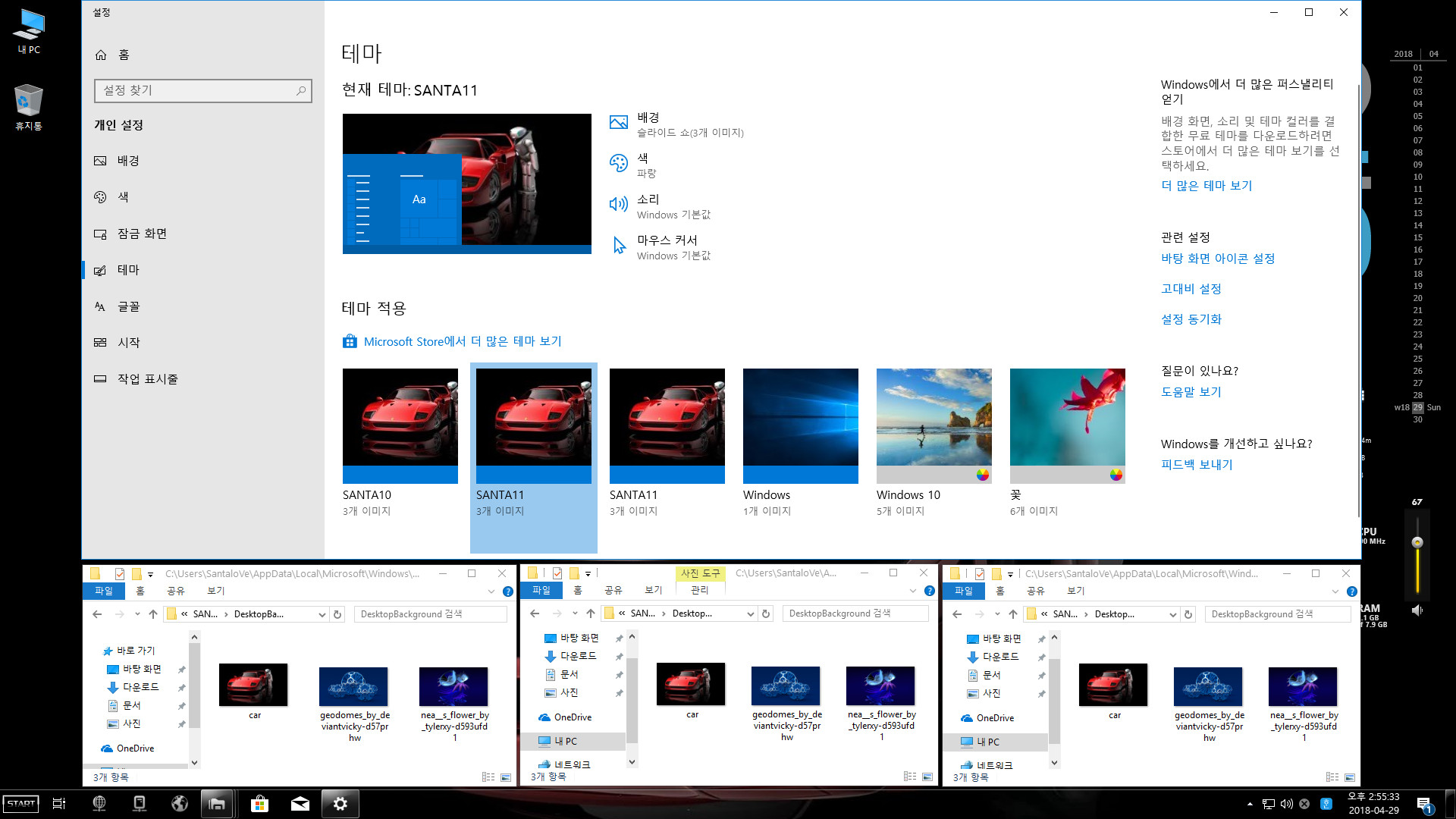The width and height of the screenshot is (1456, 819).
Task: Open Microsoft Store from the taskbar
Action: point(260,804)
